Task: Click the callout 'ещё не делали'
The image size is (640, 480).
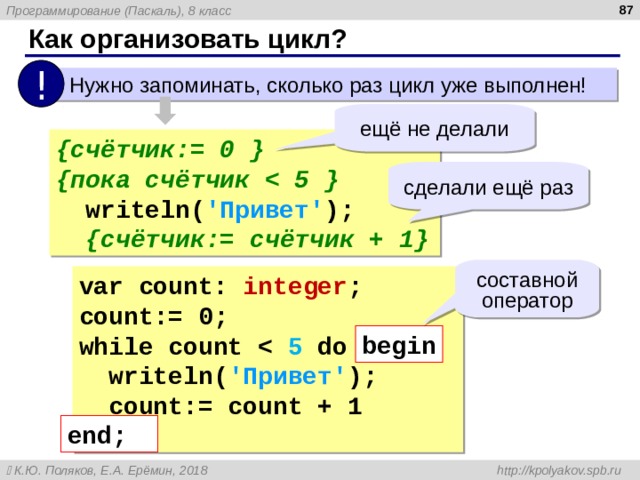Action: point(434,129)
